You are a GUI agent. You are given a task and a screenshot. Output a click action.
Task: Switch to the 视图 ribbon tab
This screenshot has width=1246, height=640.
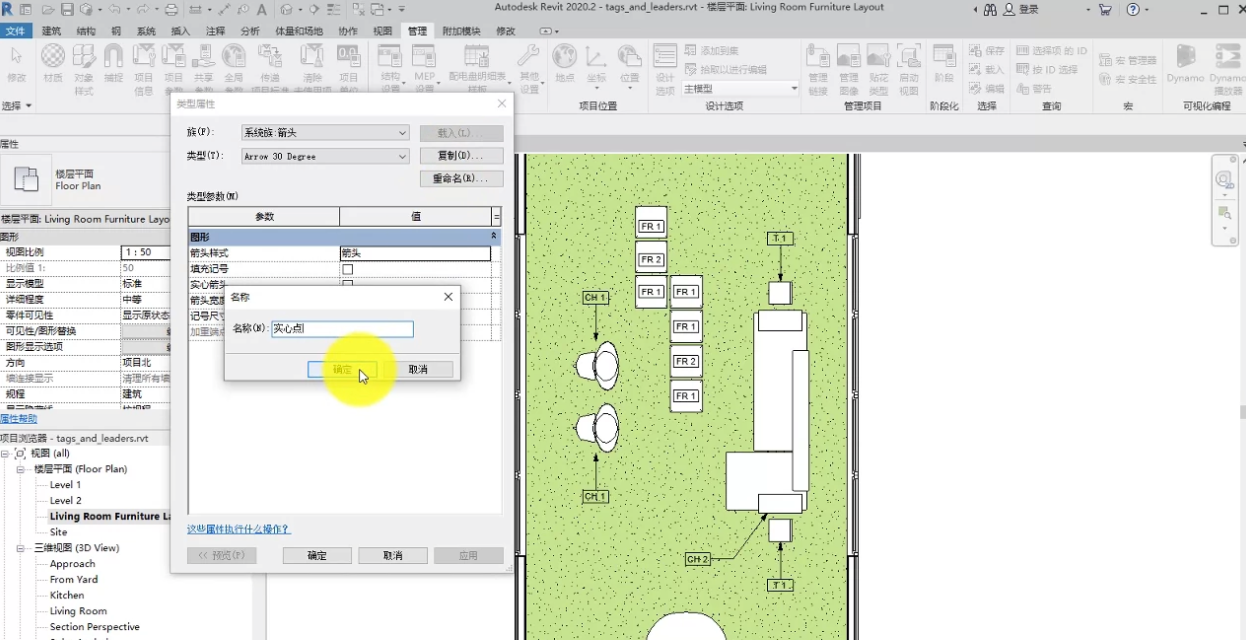point(382,31)
